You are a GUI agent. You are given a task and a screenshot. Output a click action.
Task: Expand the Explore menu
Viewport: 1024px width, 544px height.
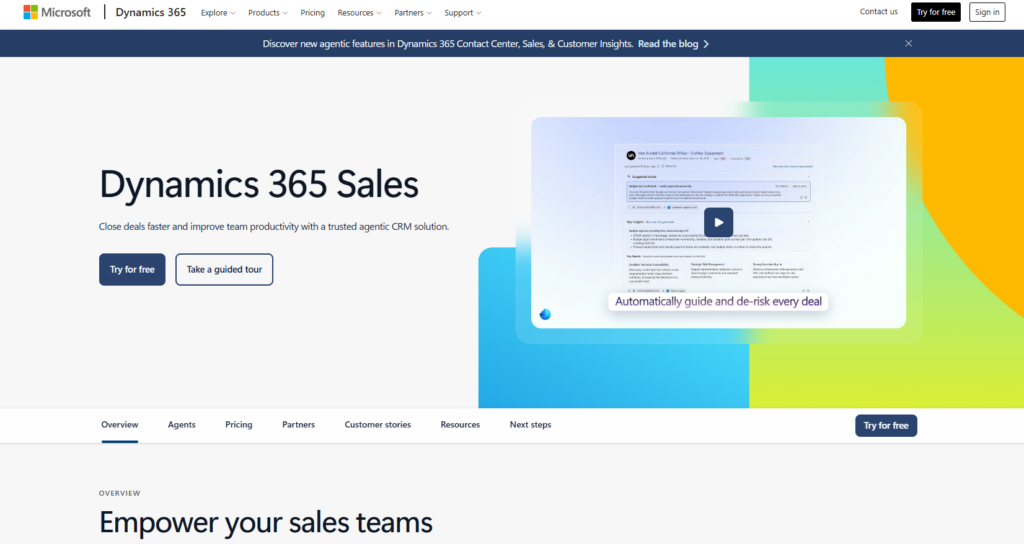tap(217, 13)
